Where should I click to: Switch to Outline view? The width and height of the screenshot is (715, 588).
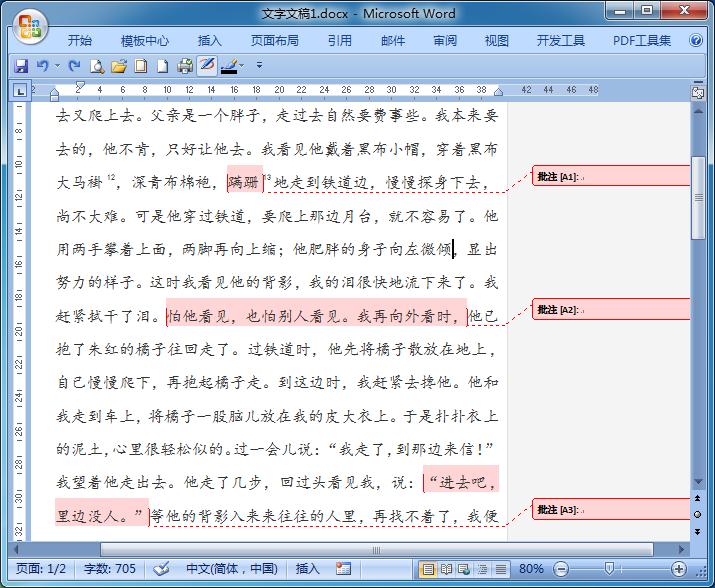coord(482,569)
